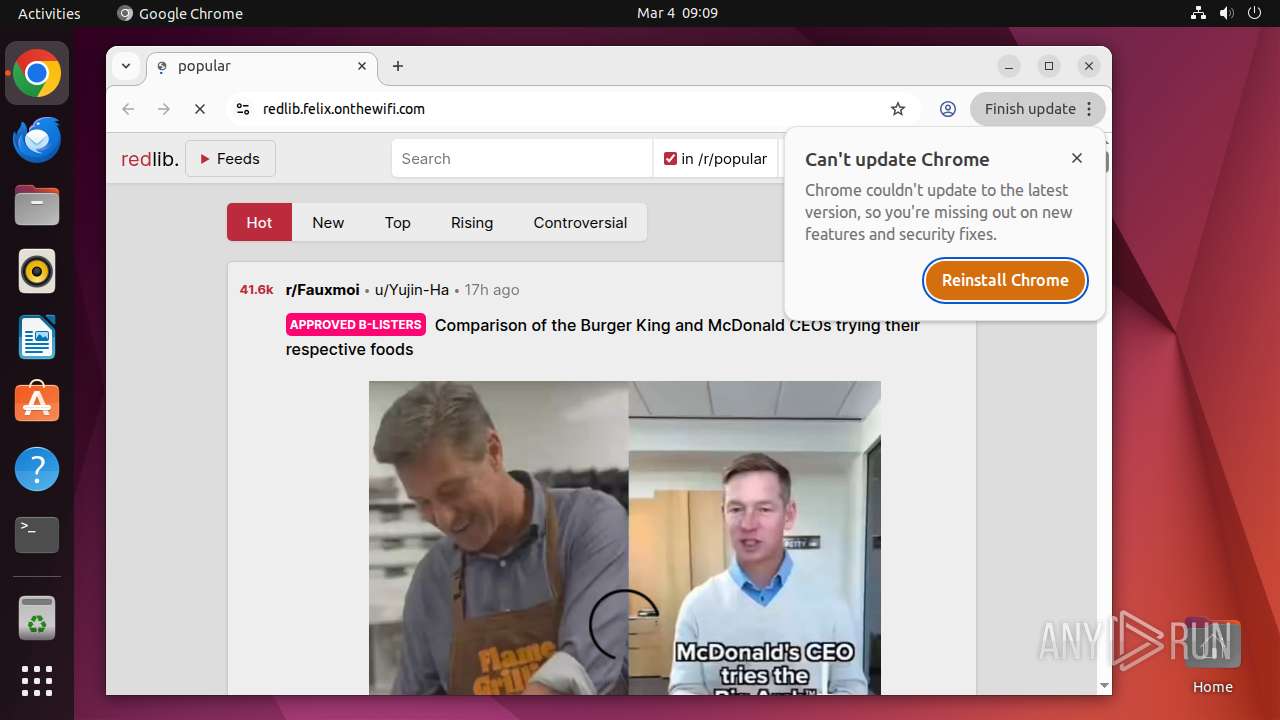Toggle 'in /r/popular' search checkbox
The height and width of the screenshot is (720, 1280).
click(671, 159)
